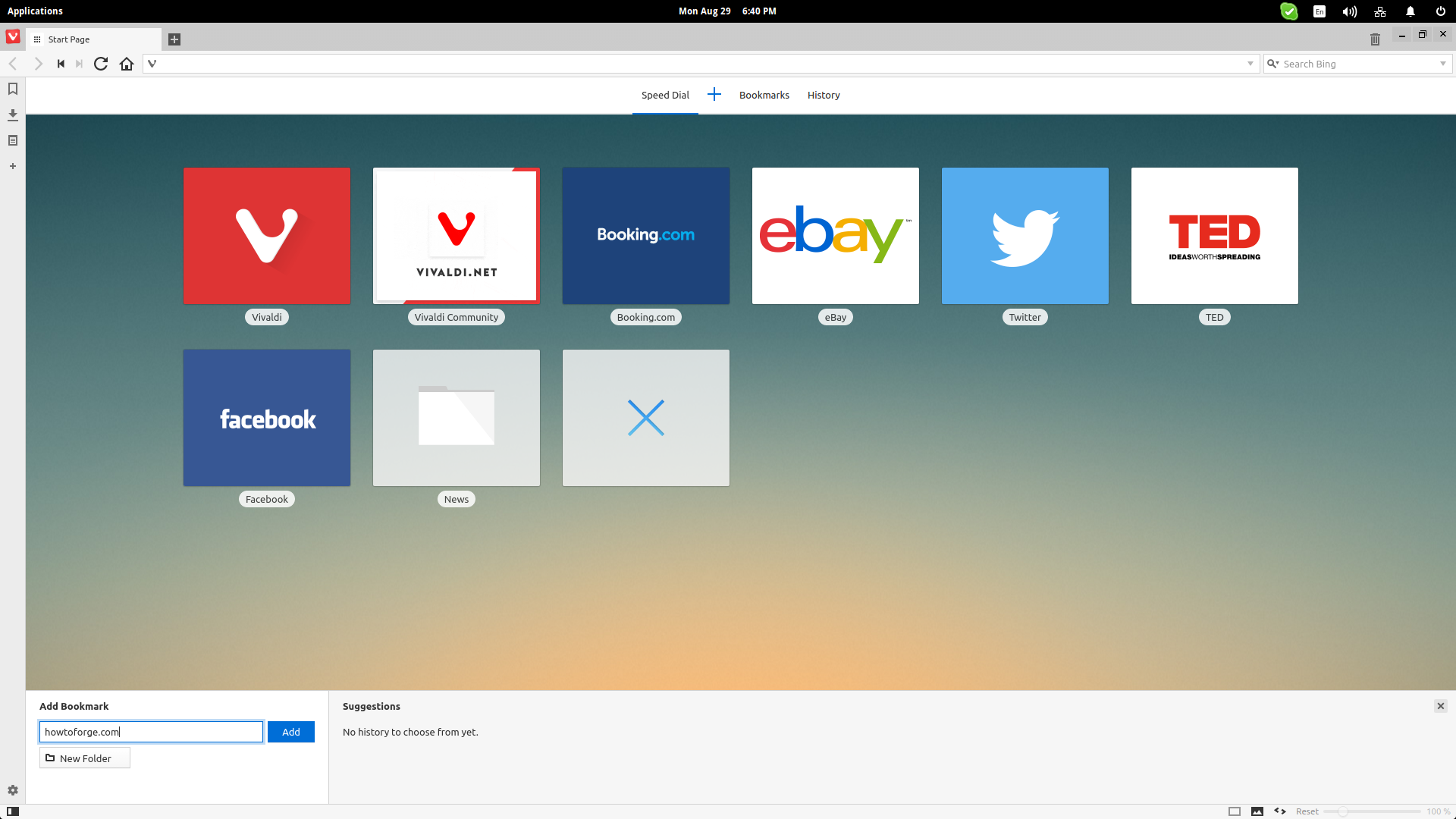This screenshot has height=819, width=1456.
Task: Switch to Speed Dial tab
Action: 665,95
